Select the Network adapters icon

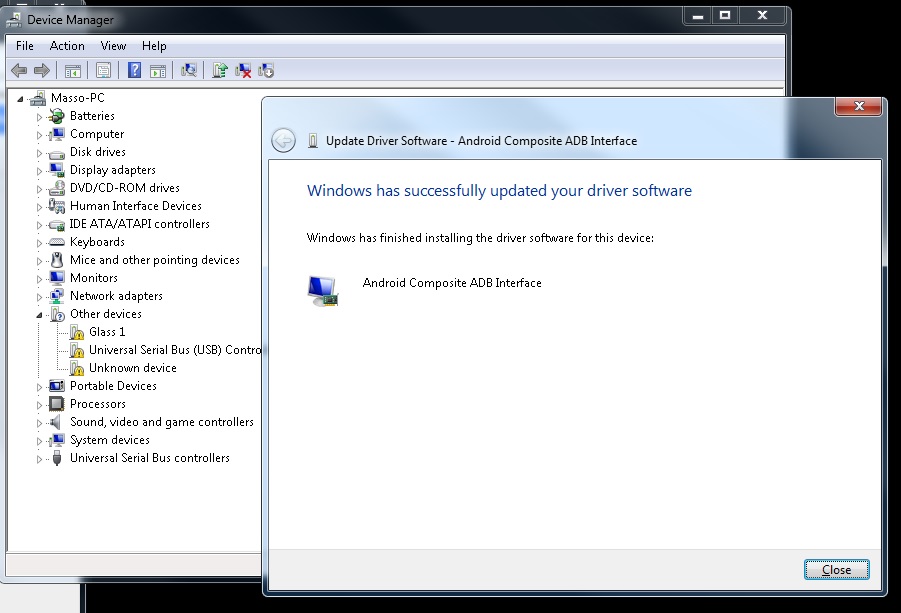(x=56, y=296)
